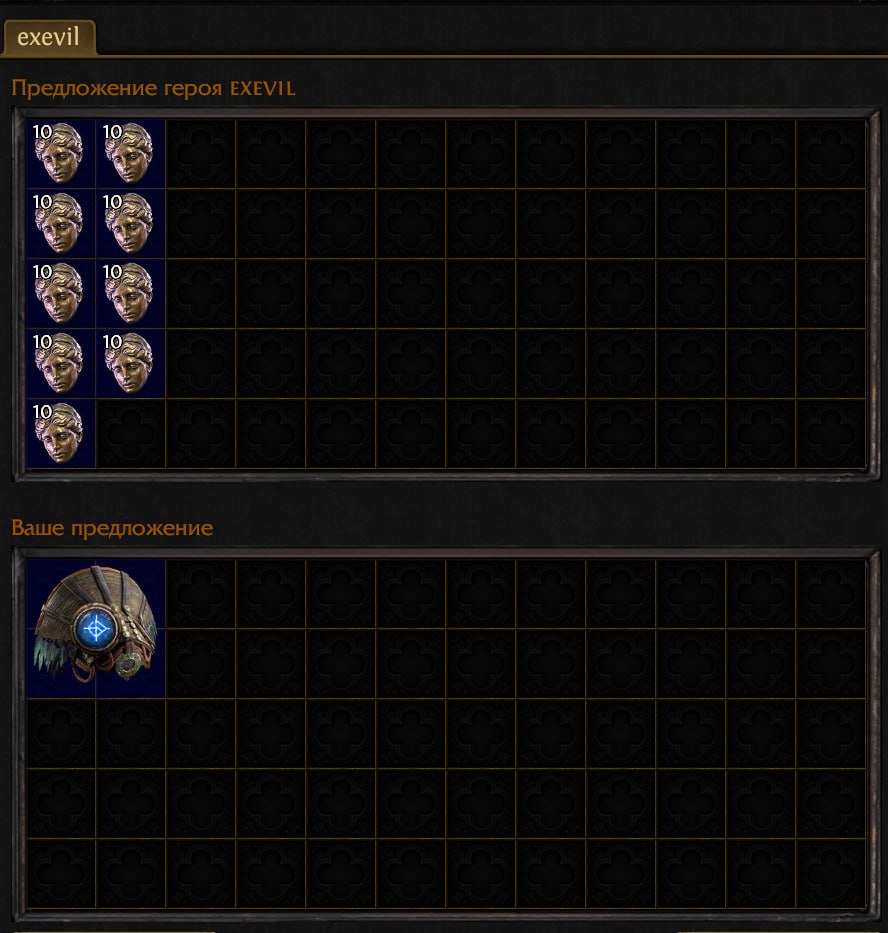The height and width of the screenshot is (933, 888).
Task: Click the bottom-right slot of EXEVIL's offer grid
Action: point(831,434)
